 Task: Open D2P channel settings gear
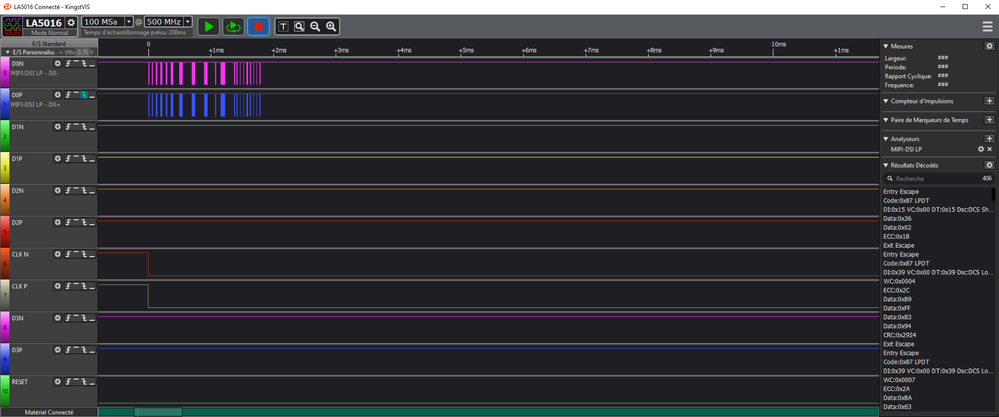click(57, 222)
